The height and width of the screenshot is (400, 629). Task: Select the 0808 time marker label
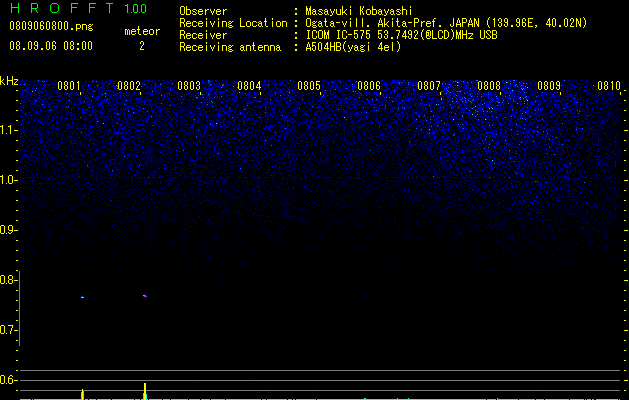[x=489, y=86]
